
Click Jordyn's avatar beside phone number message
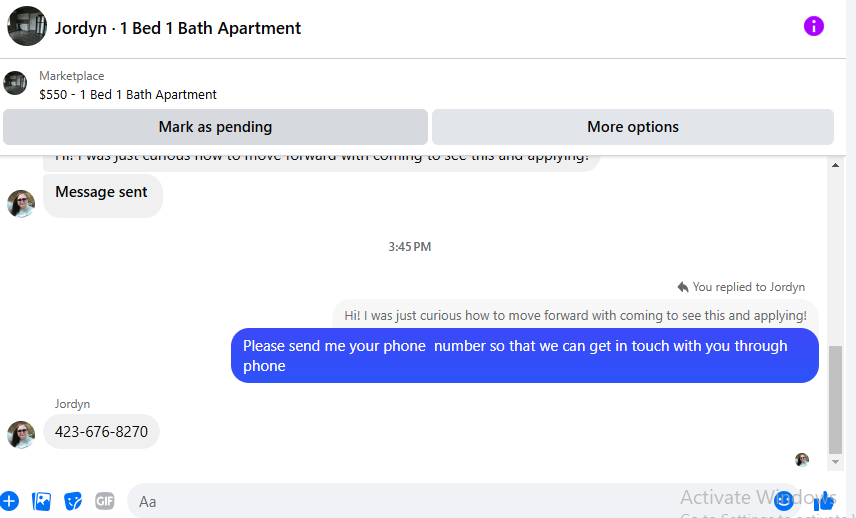[21, 434]
